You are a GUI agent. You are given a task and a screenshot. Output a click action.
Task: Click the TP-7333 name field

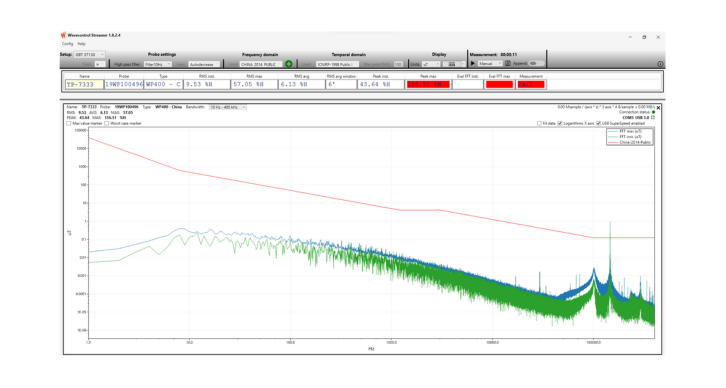84,84
